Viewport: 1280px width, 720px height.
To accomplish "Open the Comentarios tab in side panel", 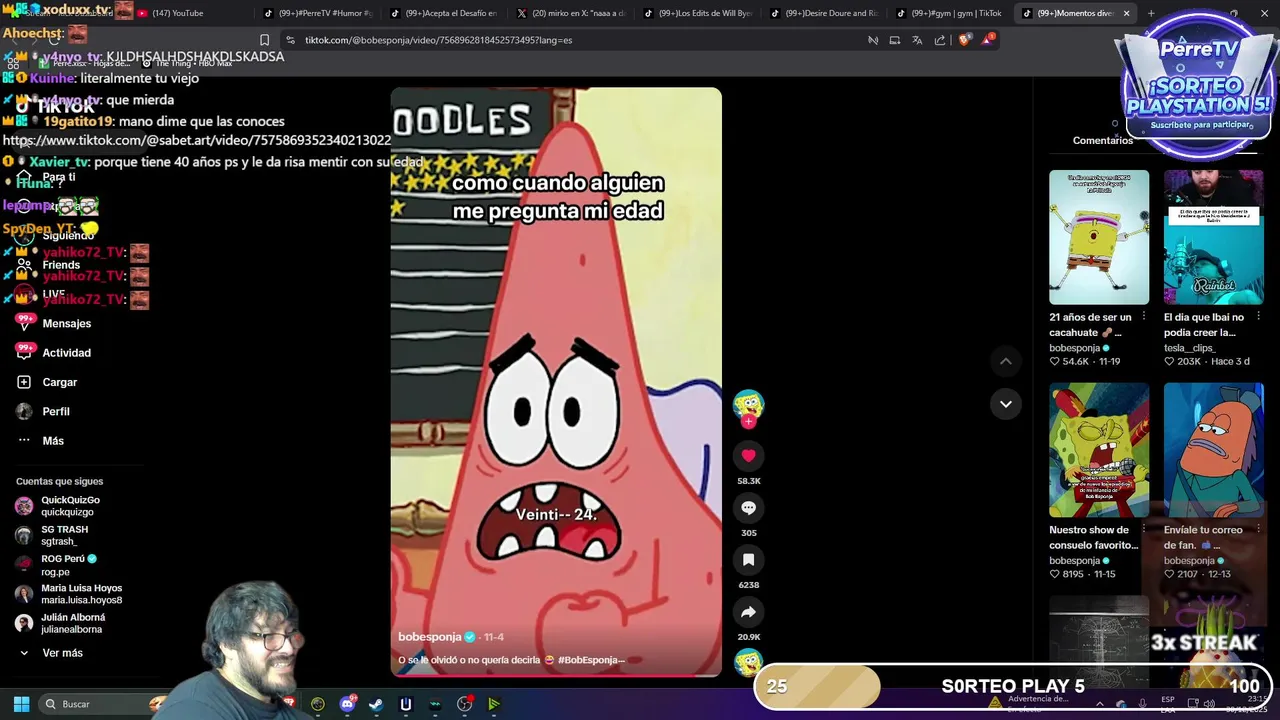I will pos(1103,140).
